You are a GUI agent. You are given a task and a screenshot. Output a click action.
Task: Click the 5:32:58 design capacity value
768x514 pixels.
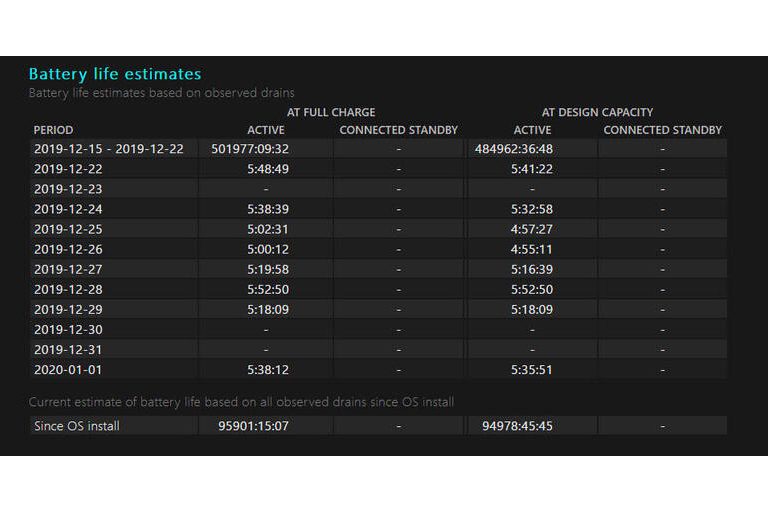coord(532,209)
